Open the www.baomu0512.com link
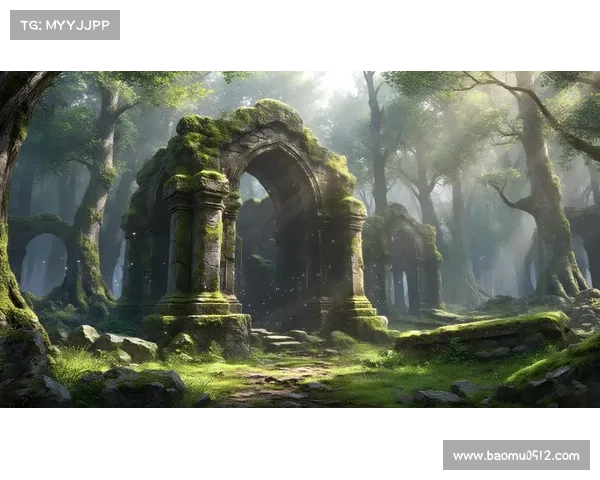600x480 pixels. [x=515, y=456]
